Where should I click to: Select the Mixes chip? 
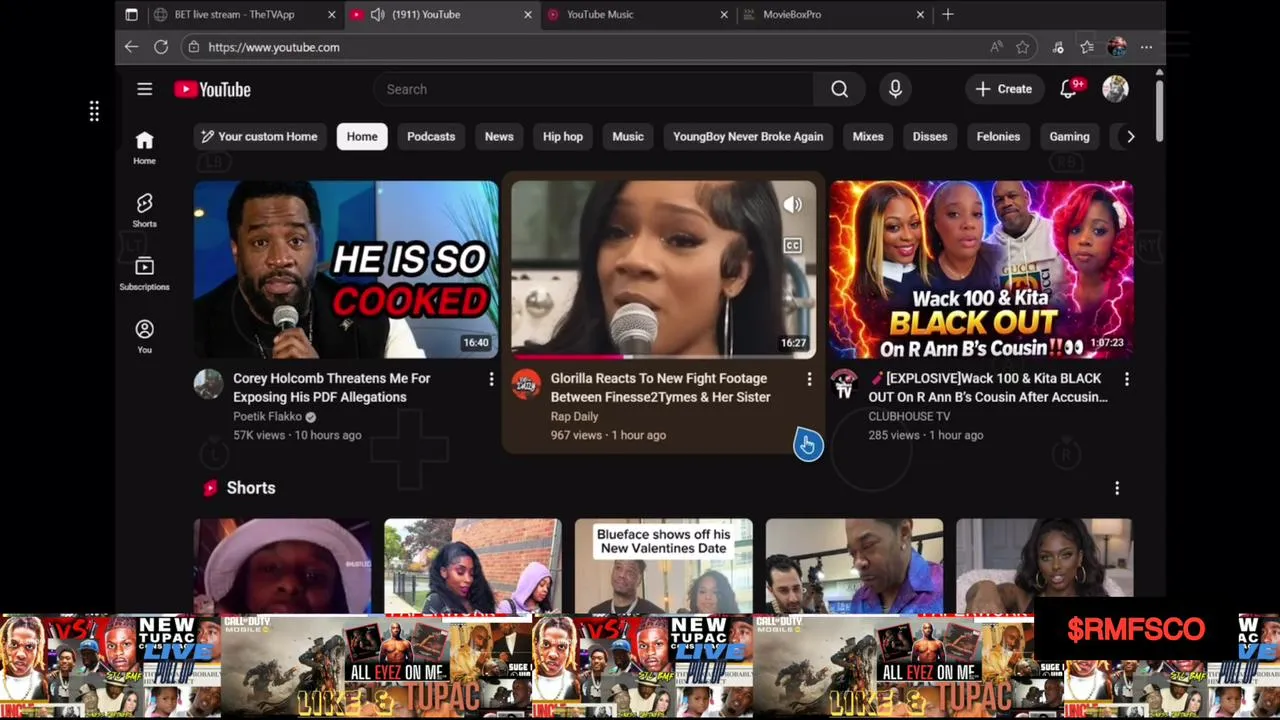(x=868, y=137)
